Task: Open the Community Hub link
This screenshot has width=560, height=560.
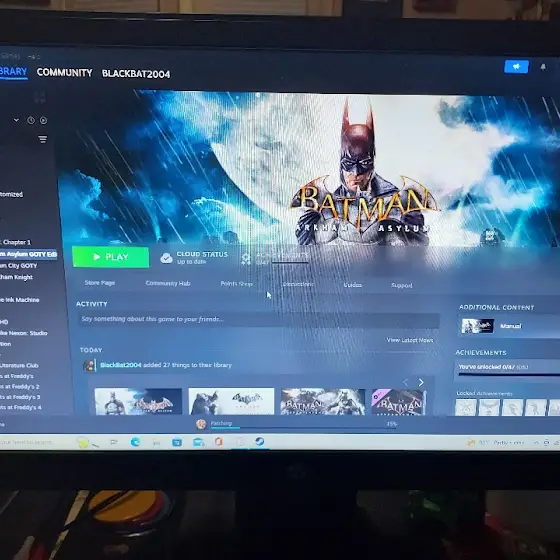Action: coord(168,284)
